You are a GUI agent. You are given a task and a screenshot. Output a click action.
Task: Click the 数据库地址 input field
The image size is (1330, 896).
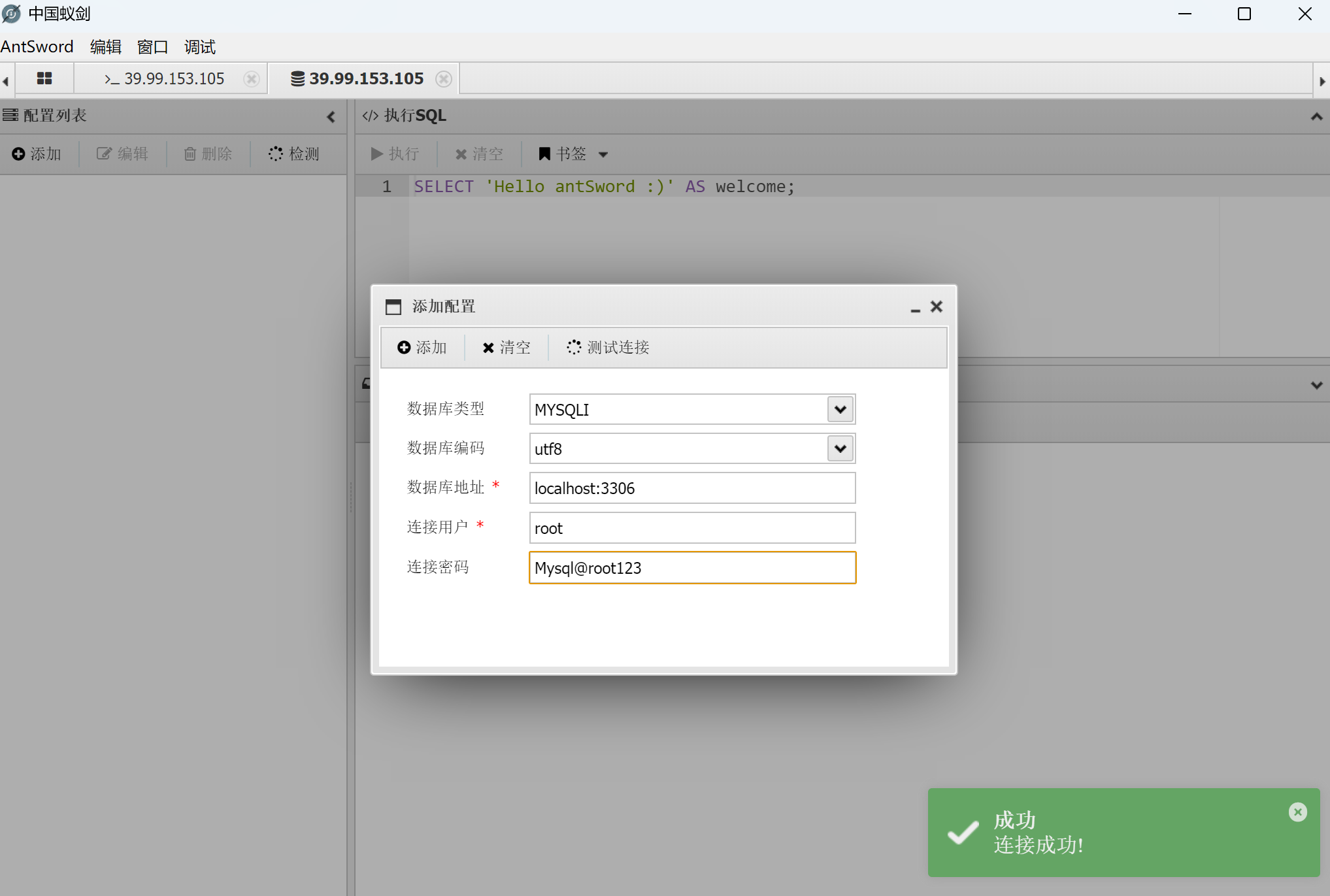tap(691, 488)
